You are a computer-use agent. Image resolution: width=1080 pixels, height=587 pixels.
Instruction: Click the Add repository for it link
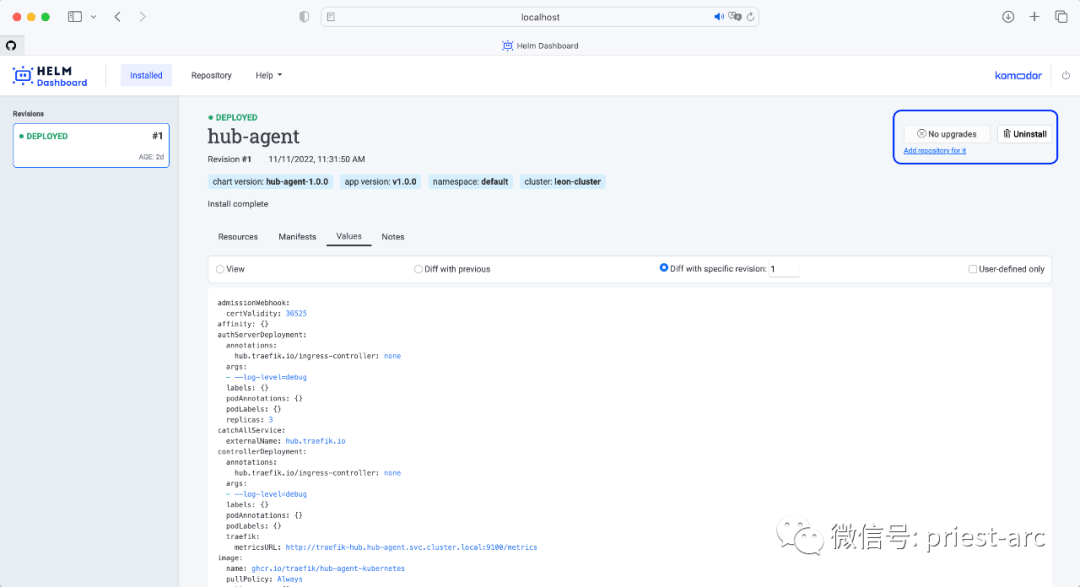(x=935, y=151)
